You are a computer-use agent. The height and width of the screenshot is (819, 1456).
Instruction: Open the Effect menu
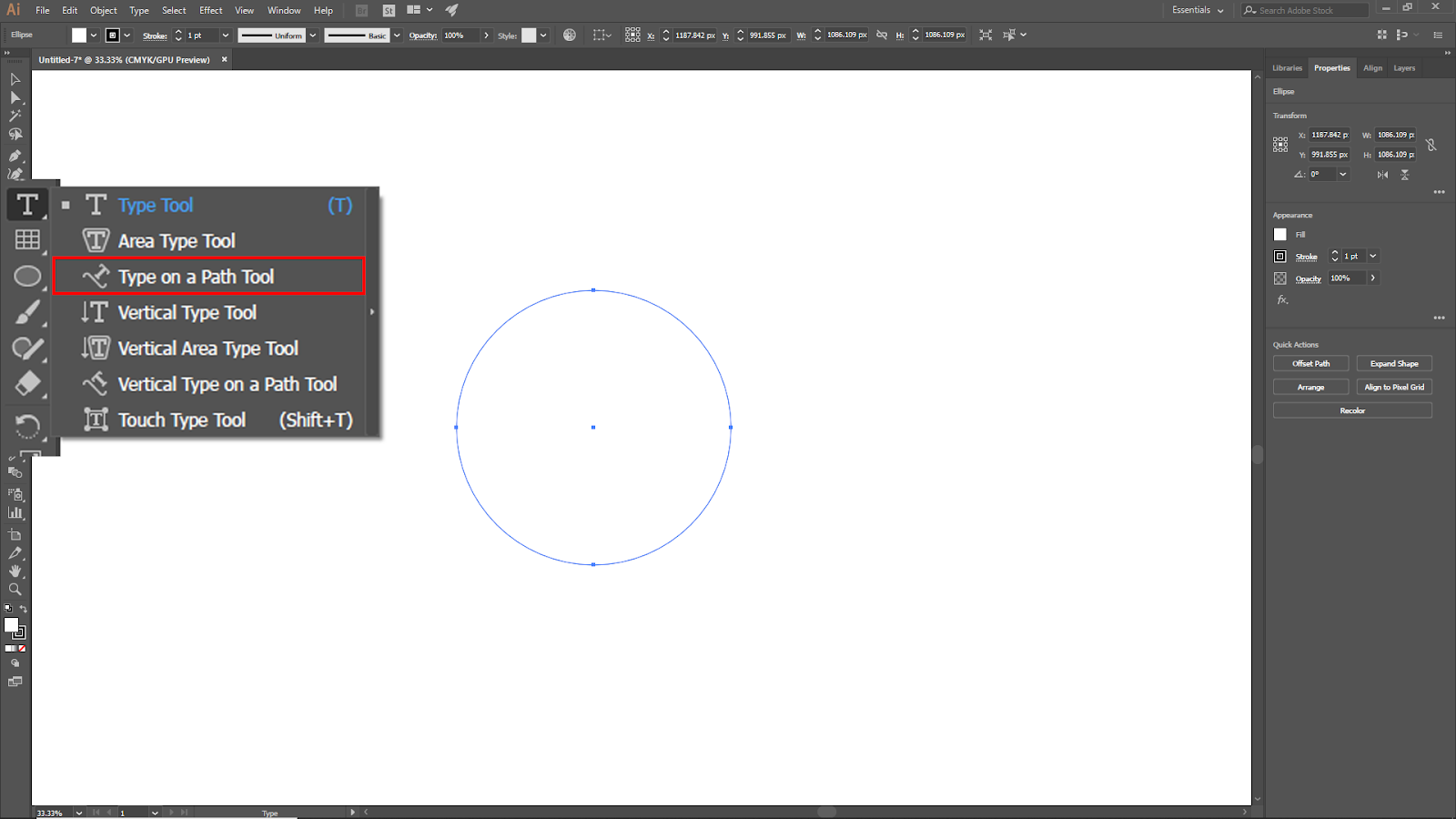[210, 10]
